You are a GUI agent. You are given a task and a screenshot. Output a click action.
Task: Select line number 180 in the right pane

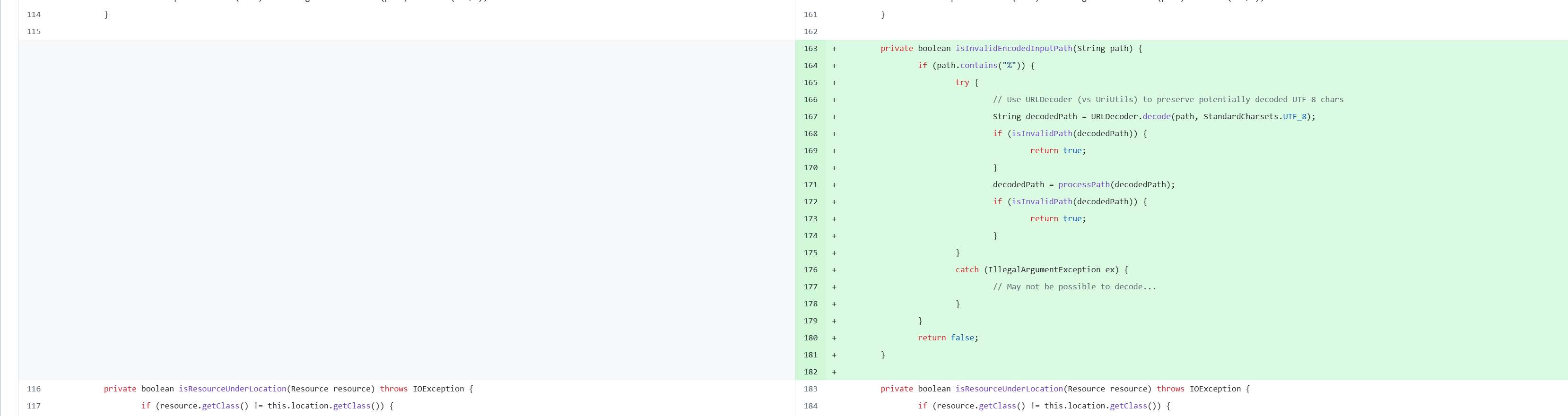810,338
